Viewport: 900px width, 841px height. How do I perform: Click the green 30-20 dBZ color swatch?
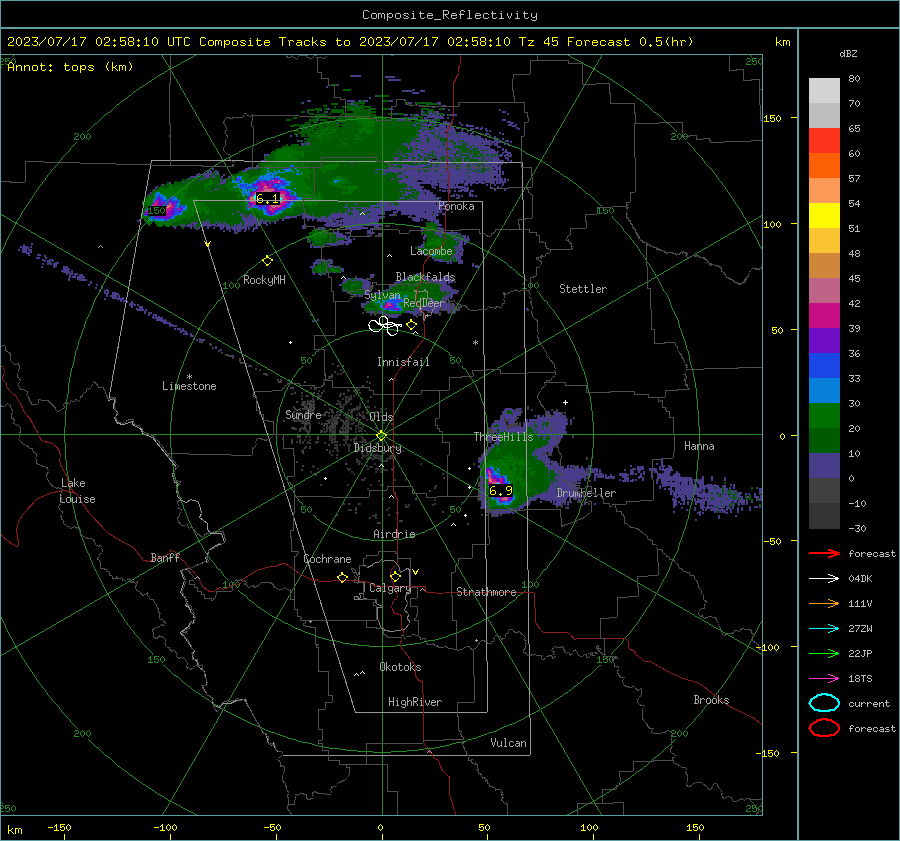[x=824, y=416]
